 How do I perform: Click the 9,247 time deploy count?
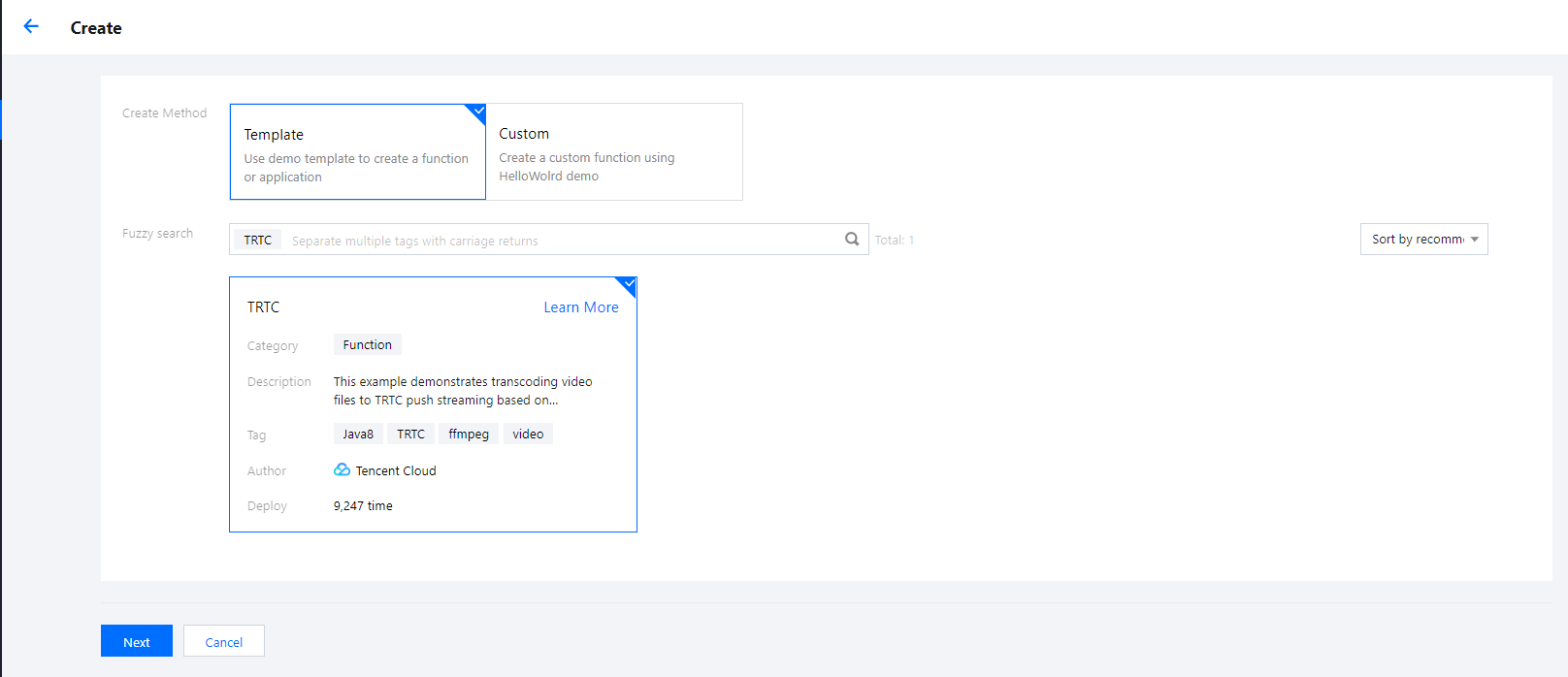coord(363,505)
